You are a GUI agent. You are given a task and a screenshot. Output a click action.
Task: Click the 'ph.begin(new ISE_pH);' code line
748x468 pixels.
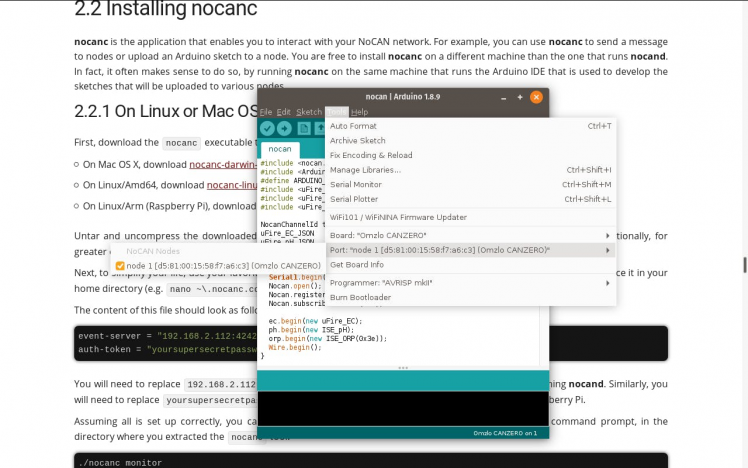(x=311, y=330)
